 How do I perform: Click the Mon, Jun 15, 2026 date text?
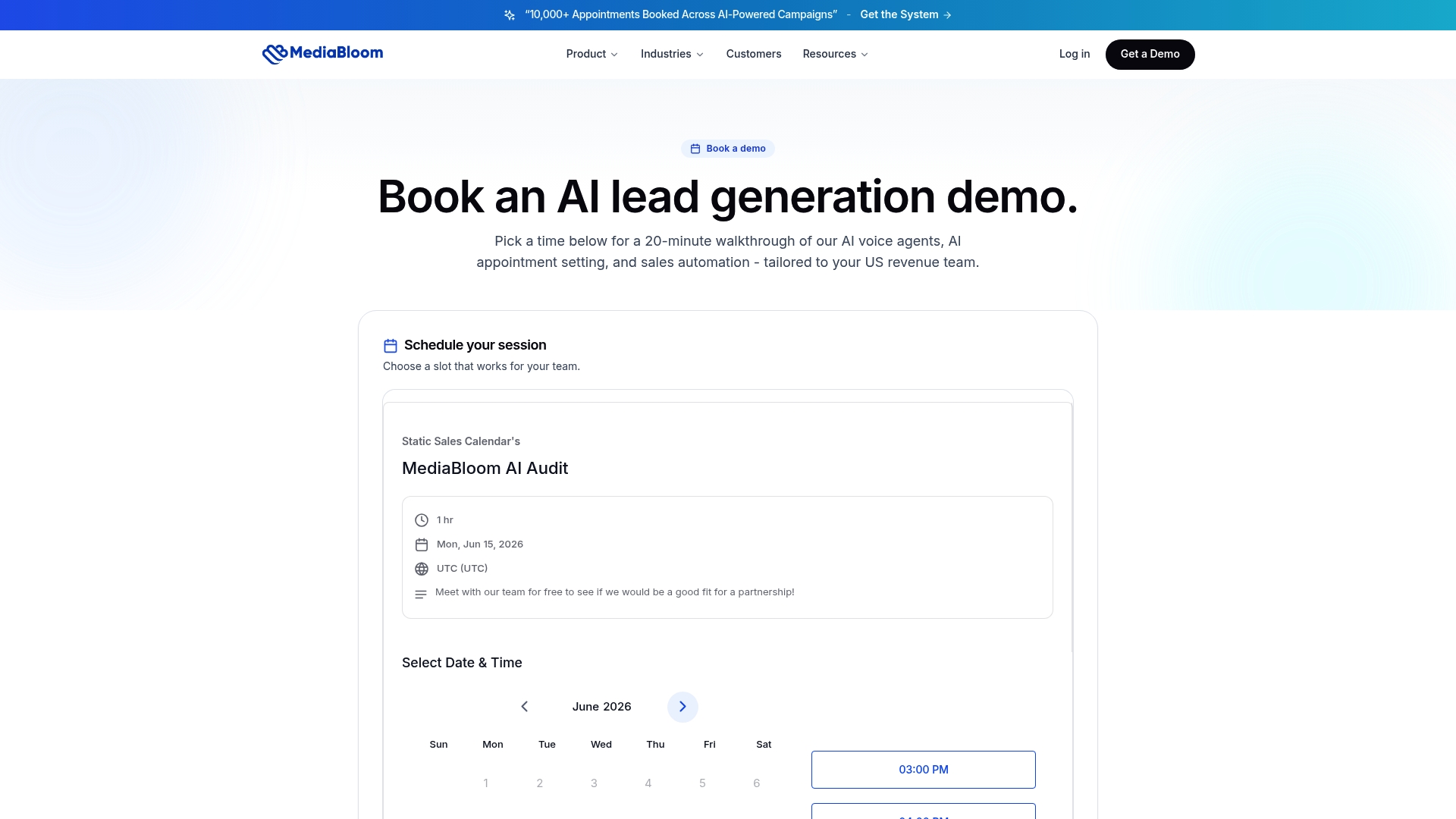[x=480, y=544]
